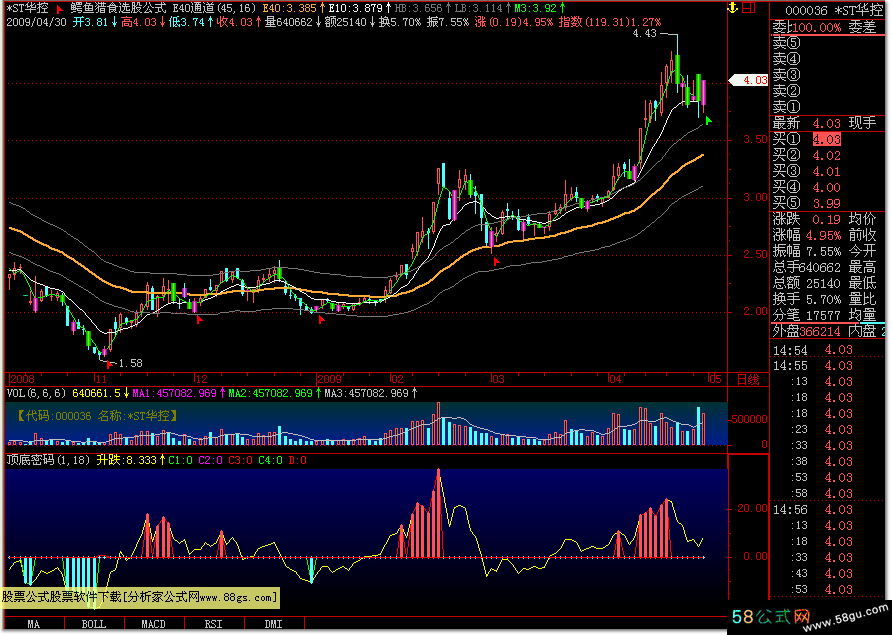
Task: Click the red flag icon next to *ST华控 title
Action: tap(60, 10)
